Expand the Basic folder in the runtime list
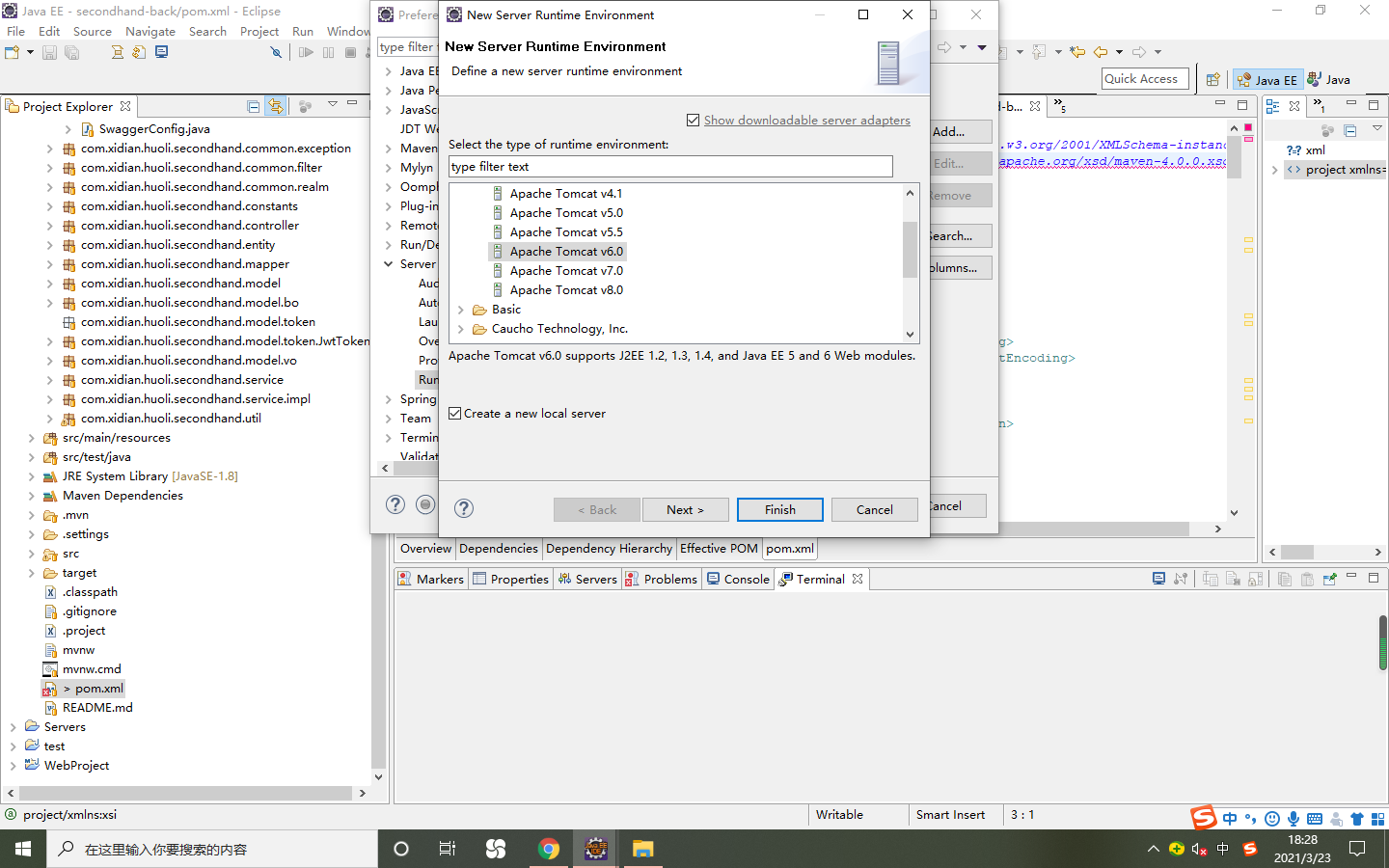The height and width of the screenshot is (868, 1389). click(x=462, y=311)
